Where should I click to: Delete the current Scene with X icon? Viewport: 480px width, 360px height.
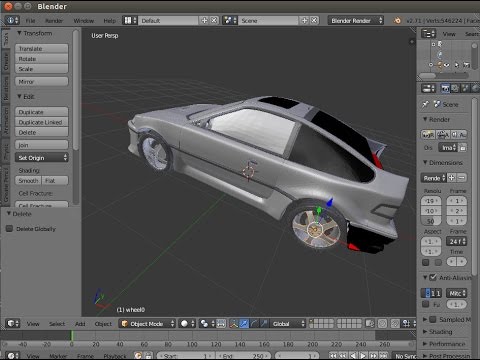(314, 20)
